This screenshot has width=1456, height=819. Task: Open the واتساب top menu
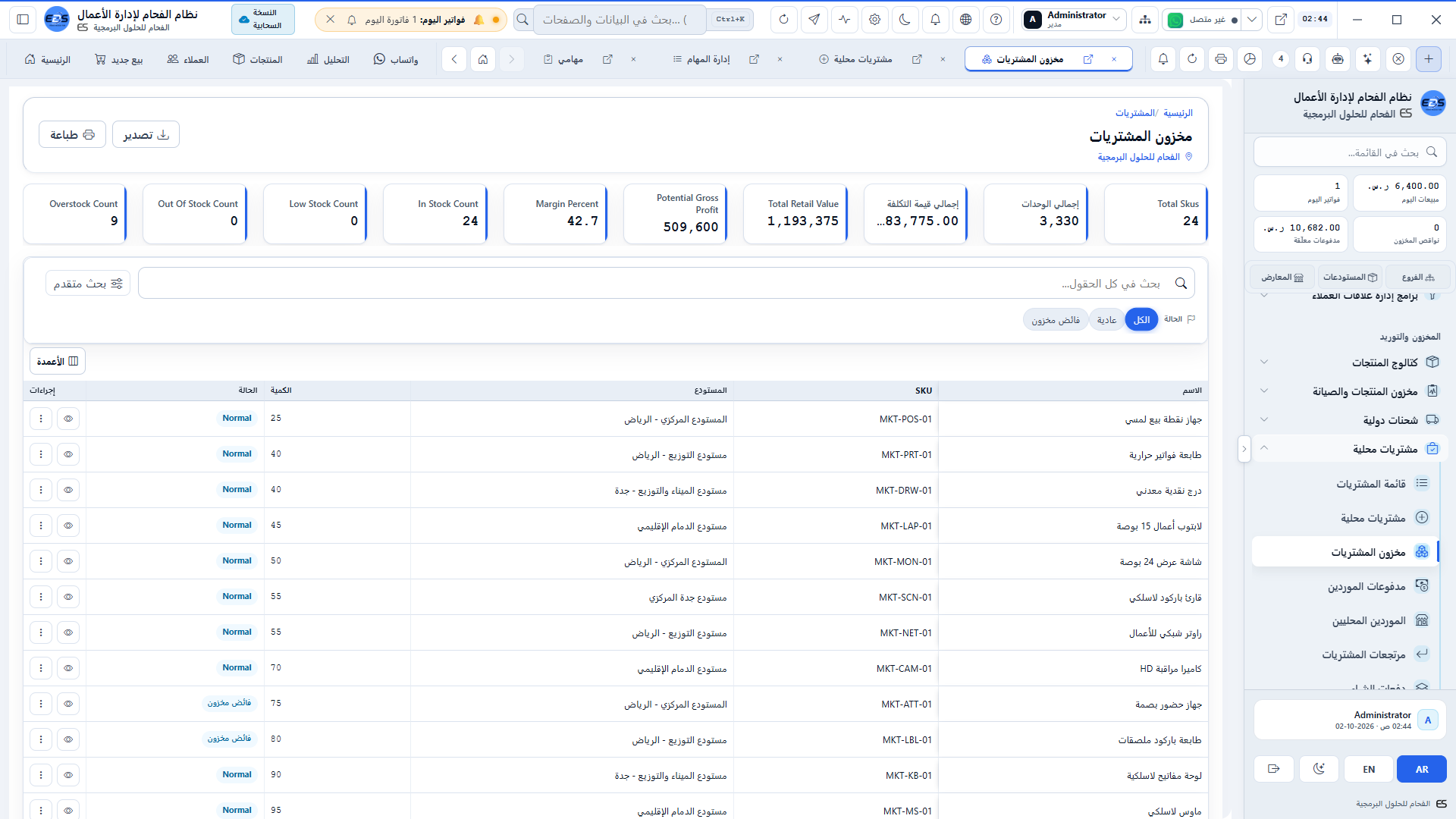click(396, 59)
